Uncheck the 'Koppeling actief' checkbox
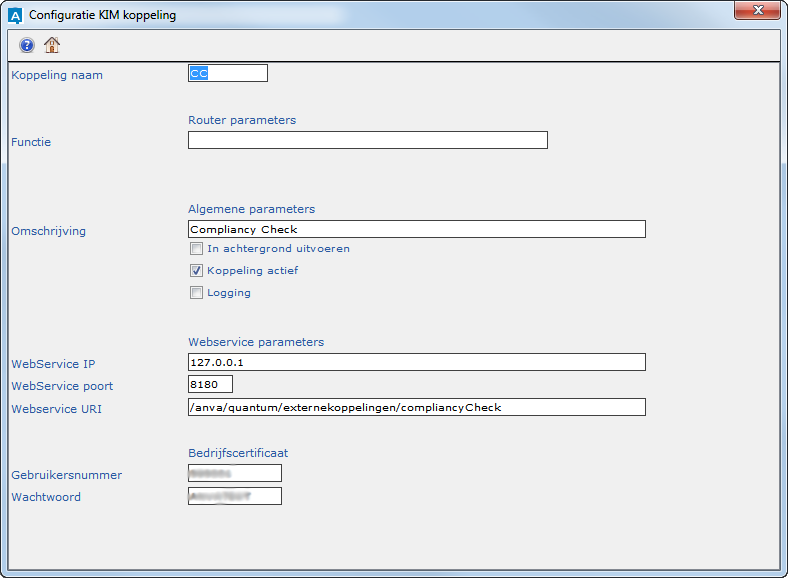 coord(197,271)
